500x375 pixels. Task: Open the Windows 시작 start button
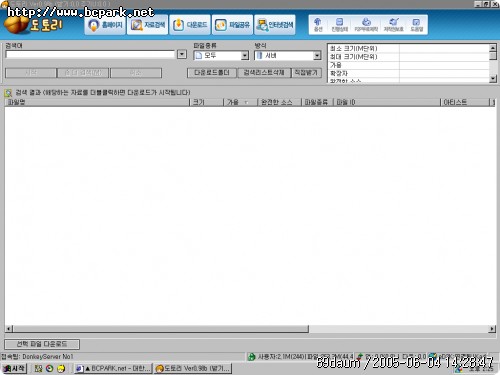[14, 369]
